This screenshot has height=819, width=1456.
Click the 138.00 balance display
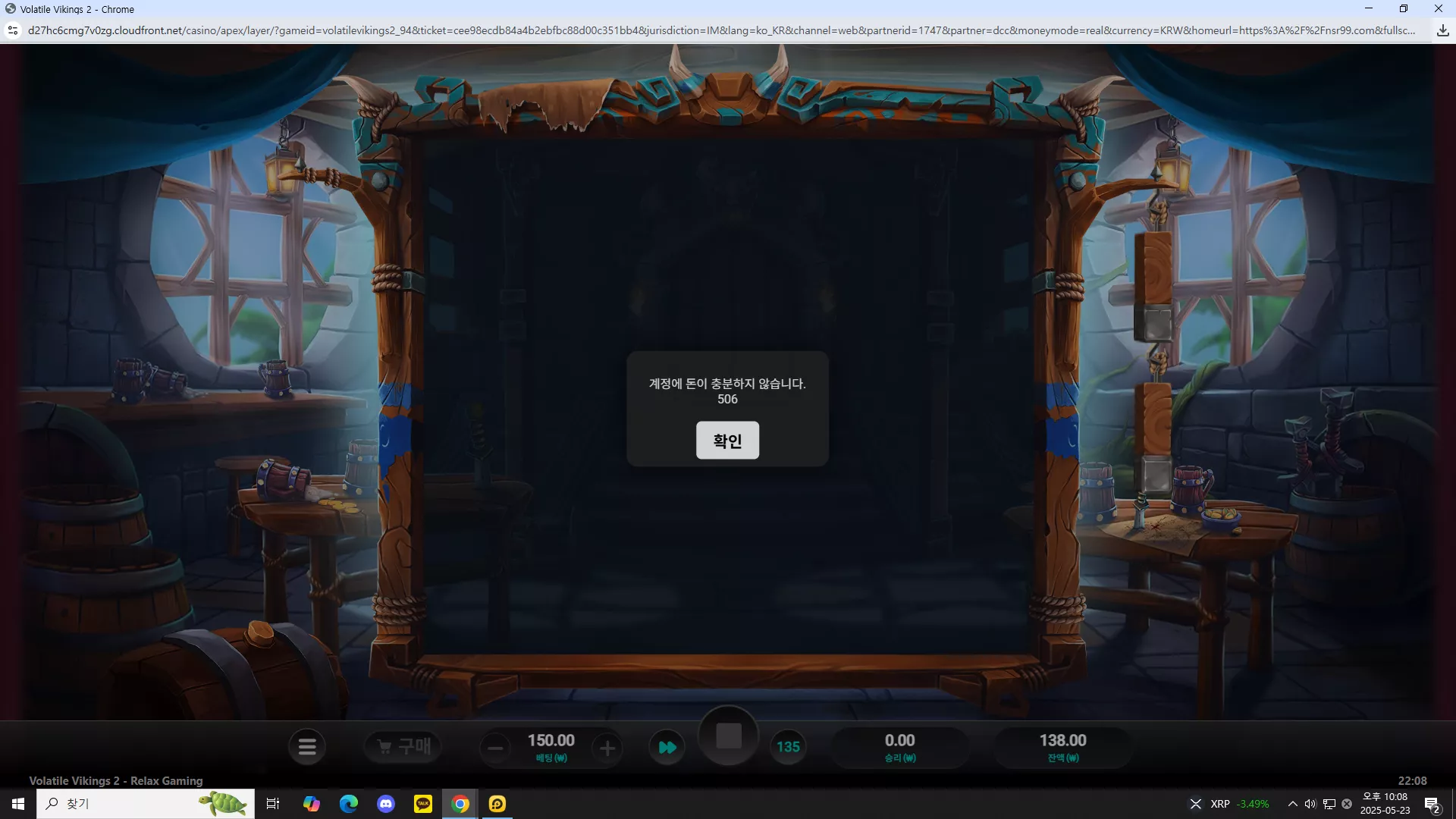[1063, 740]
